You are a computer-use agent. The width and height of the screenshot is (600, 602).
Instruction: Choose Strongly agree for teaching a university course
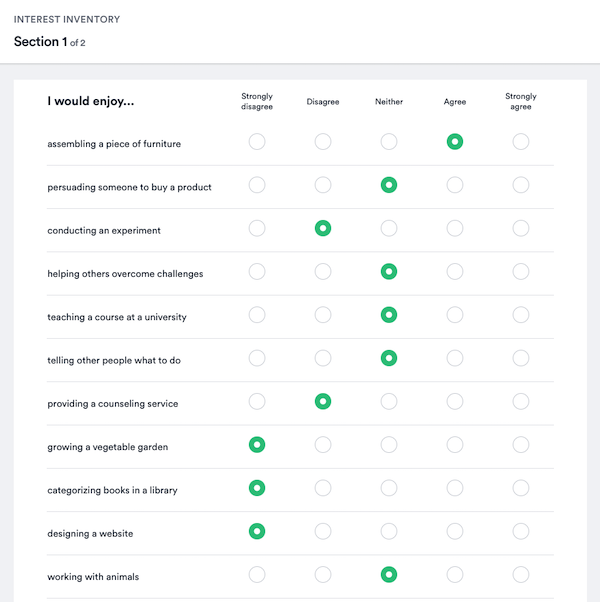(x=521, y=315)
